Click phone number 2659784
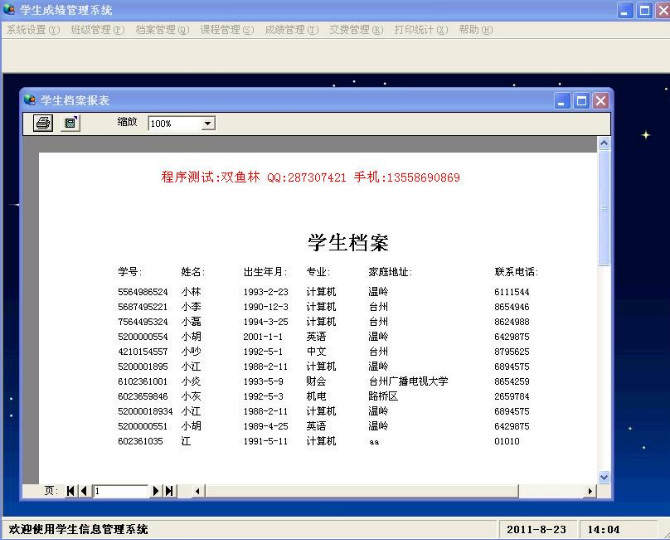Image resolution: width=670 pixels, height=540 pixels. coord(511,396)
